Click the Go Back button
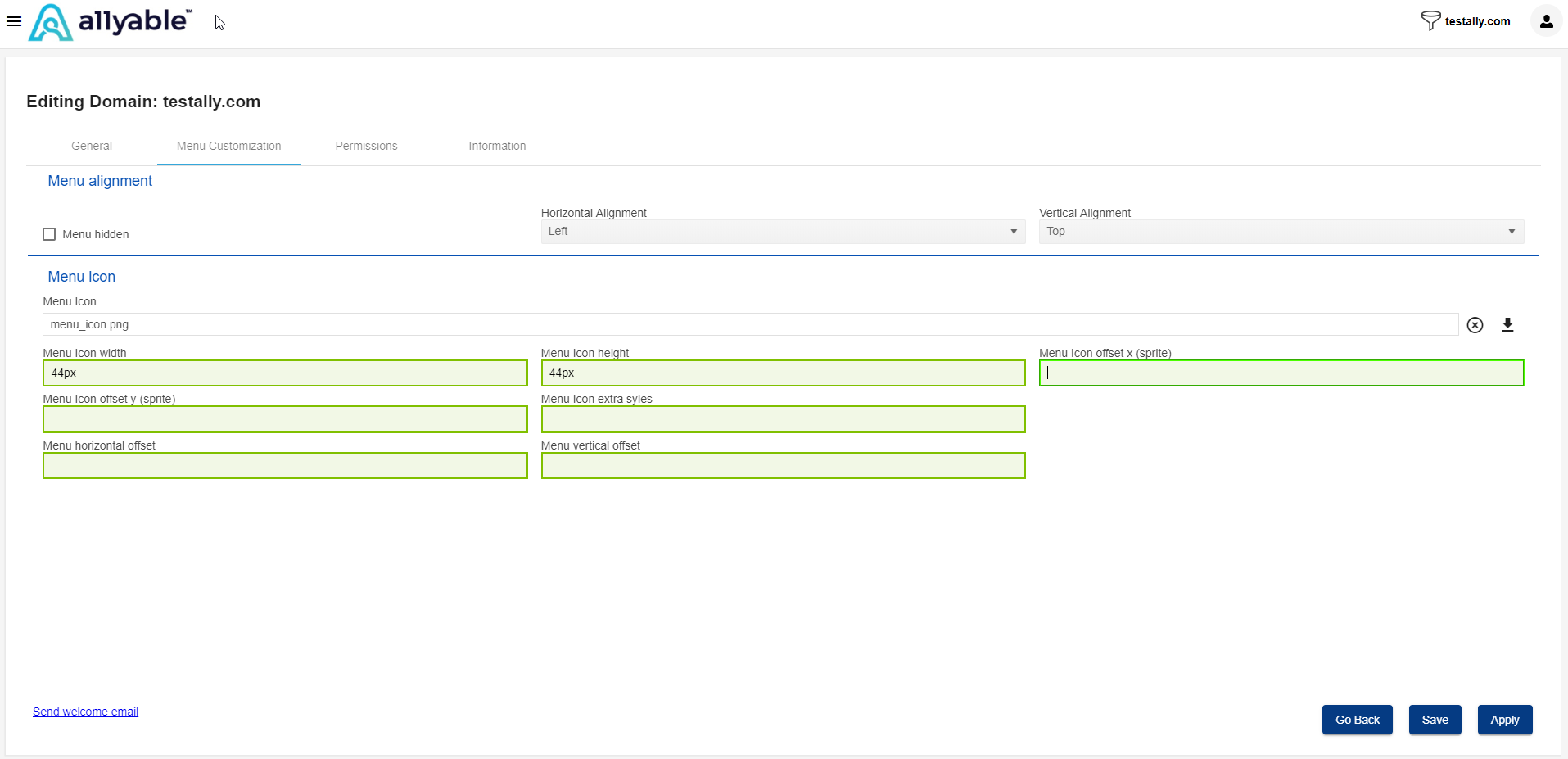Screen dimensions: 1568x759 (1358, 720)
